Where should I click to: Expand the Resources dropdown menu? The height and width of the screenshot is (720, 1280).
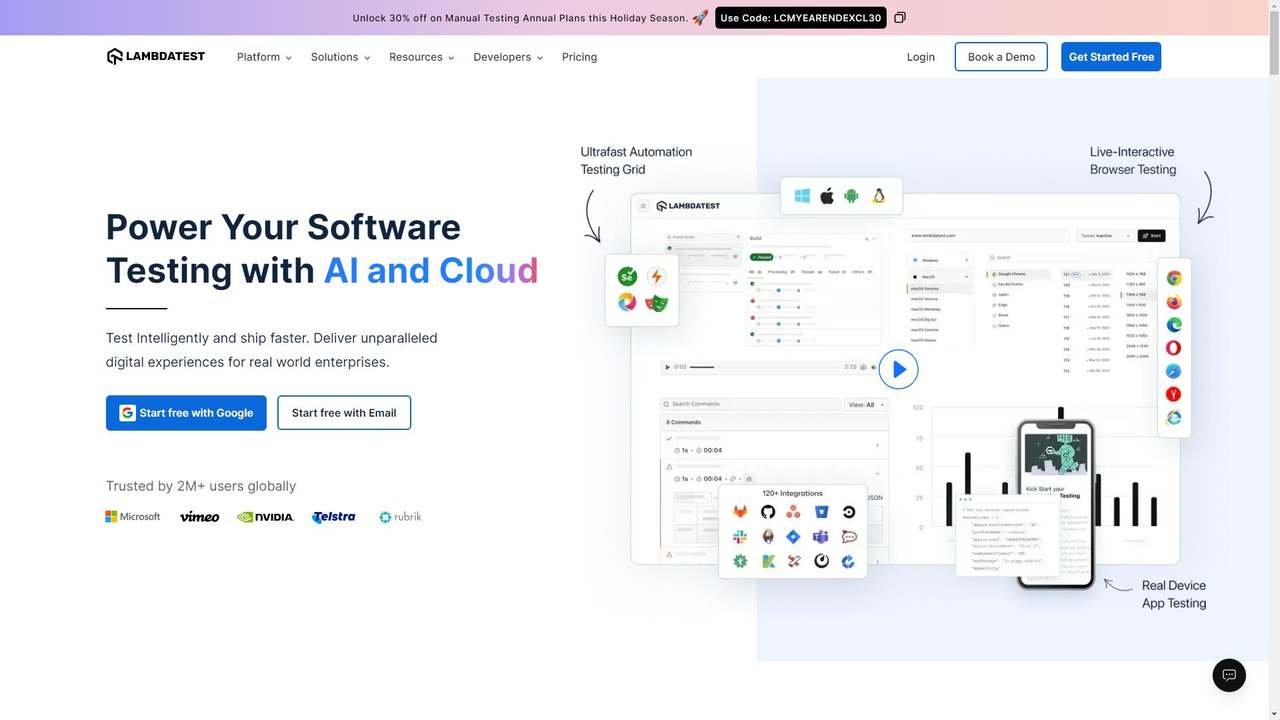pos(422,57)
